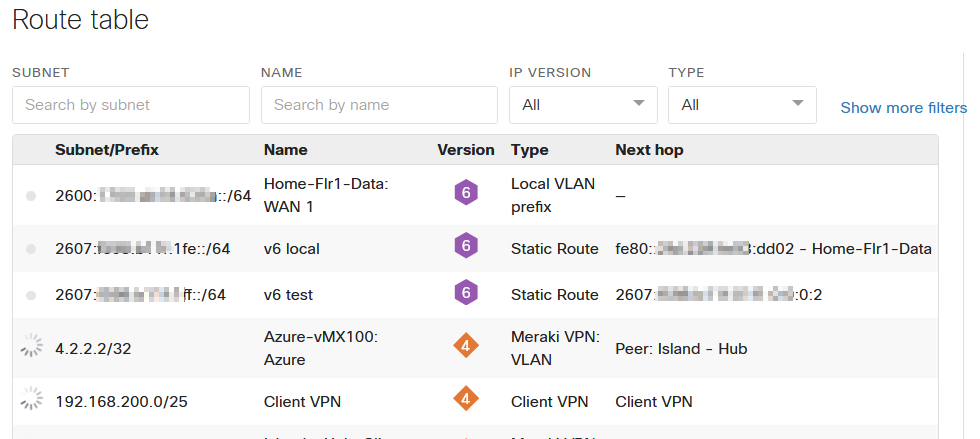Sort table by Name column header

pyautogui.click(x=285, y=150)
